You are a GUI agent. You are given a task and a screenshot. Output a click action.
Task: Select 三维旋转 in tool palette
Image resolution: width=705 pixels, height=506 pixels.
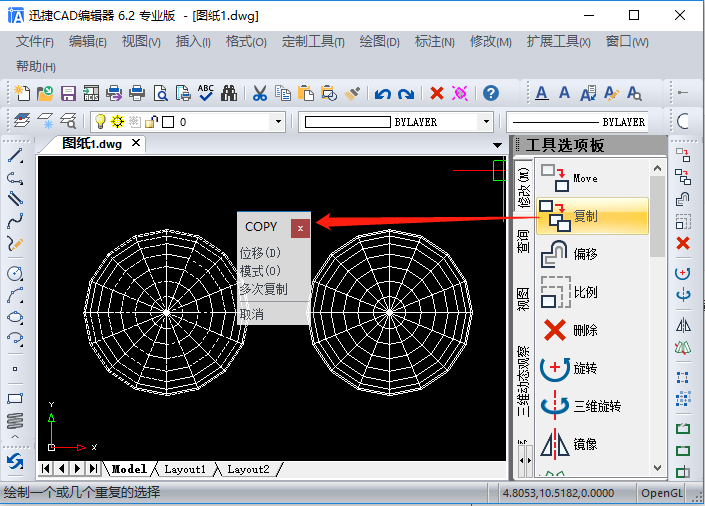click(593, 406)
